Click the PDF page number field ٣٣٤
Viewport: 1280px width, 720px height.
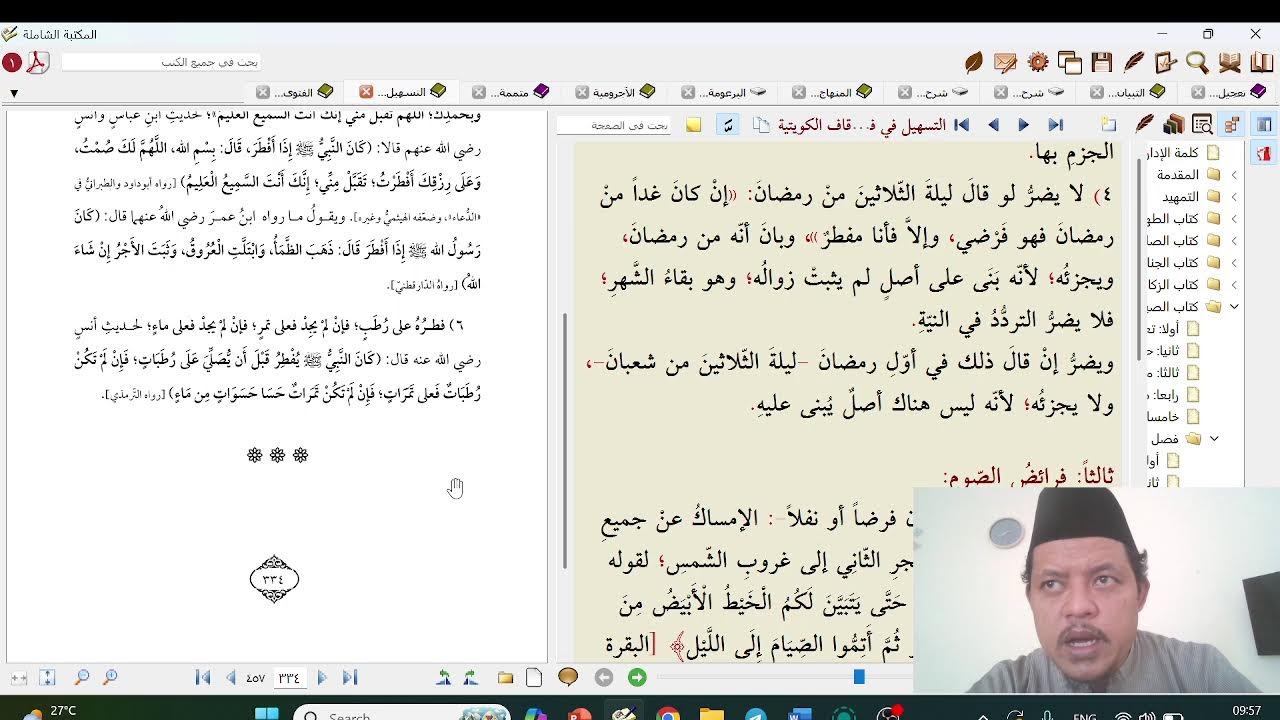pyautogui.click(x=288, y=678)
